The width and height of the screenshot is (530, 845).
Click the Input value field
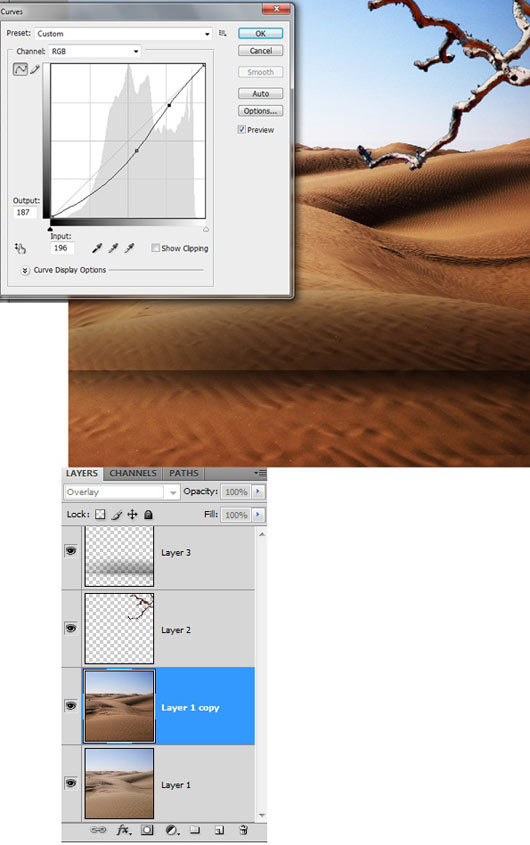point(62,248)
